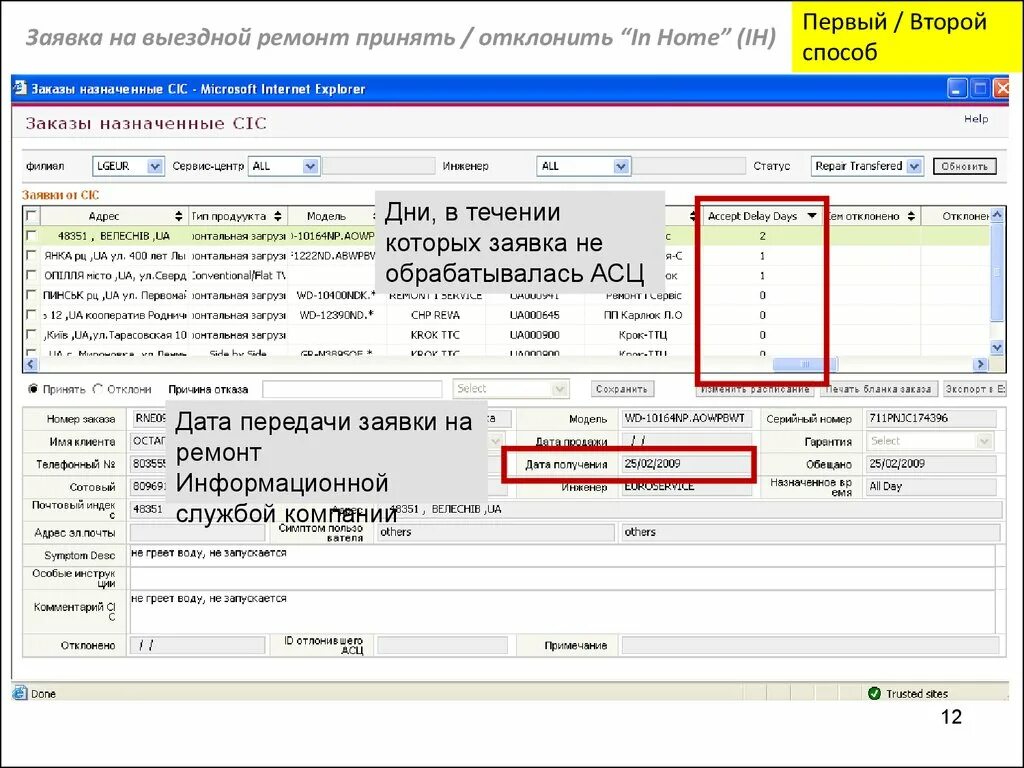Click the Дата получения field 25/02/2009
The width and height of the screenshot is (1024, 768).
(686, 464)
